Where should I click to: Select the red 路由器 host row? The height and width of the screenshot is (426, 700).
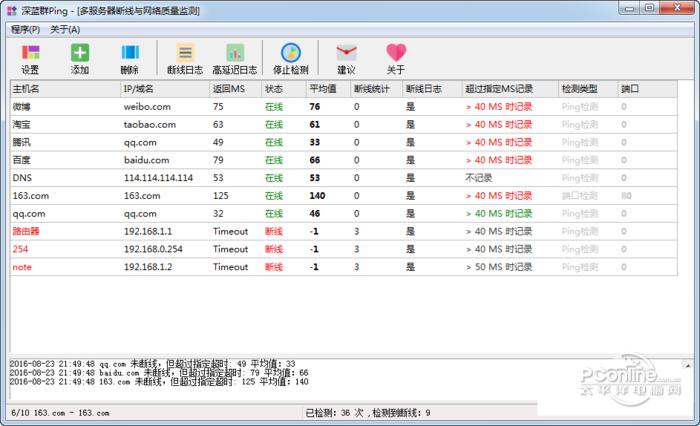tap(344, 231)
